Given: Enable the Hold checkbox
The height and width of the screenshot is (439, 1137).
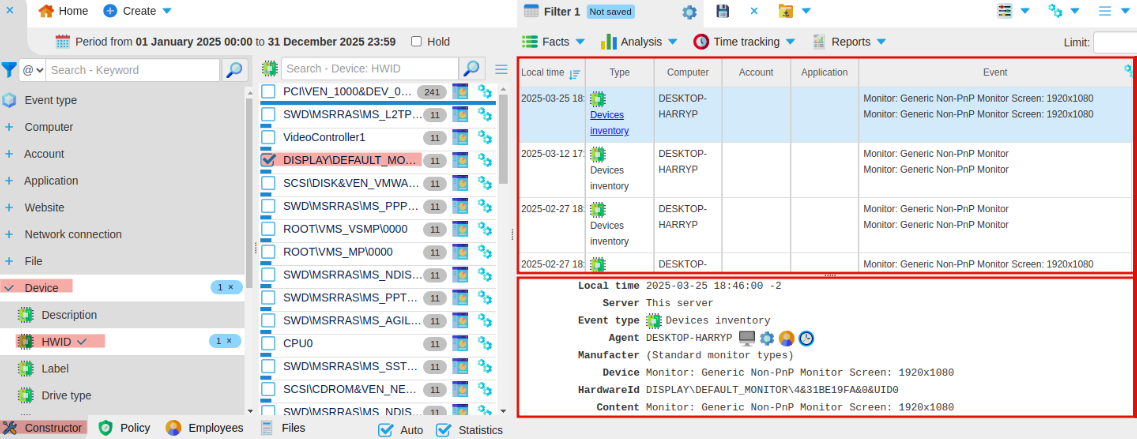Looking at the screenshot, I should 417,42.
